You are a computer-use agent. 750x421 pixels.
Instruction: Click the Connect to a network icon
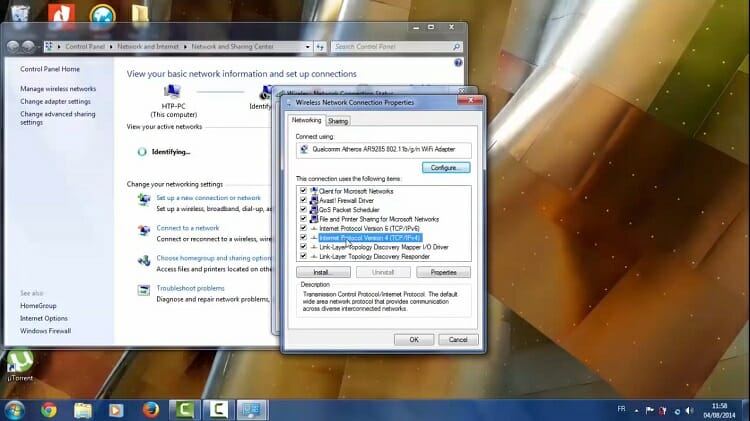tap(143, 230)
